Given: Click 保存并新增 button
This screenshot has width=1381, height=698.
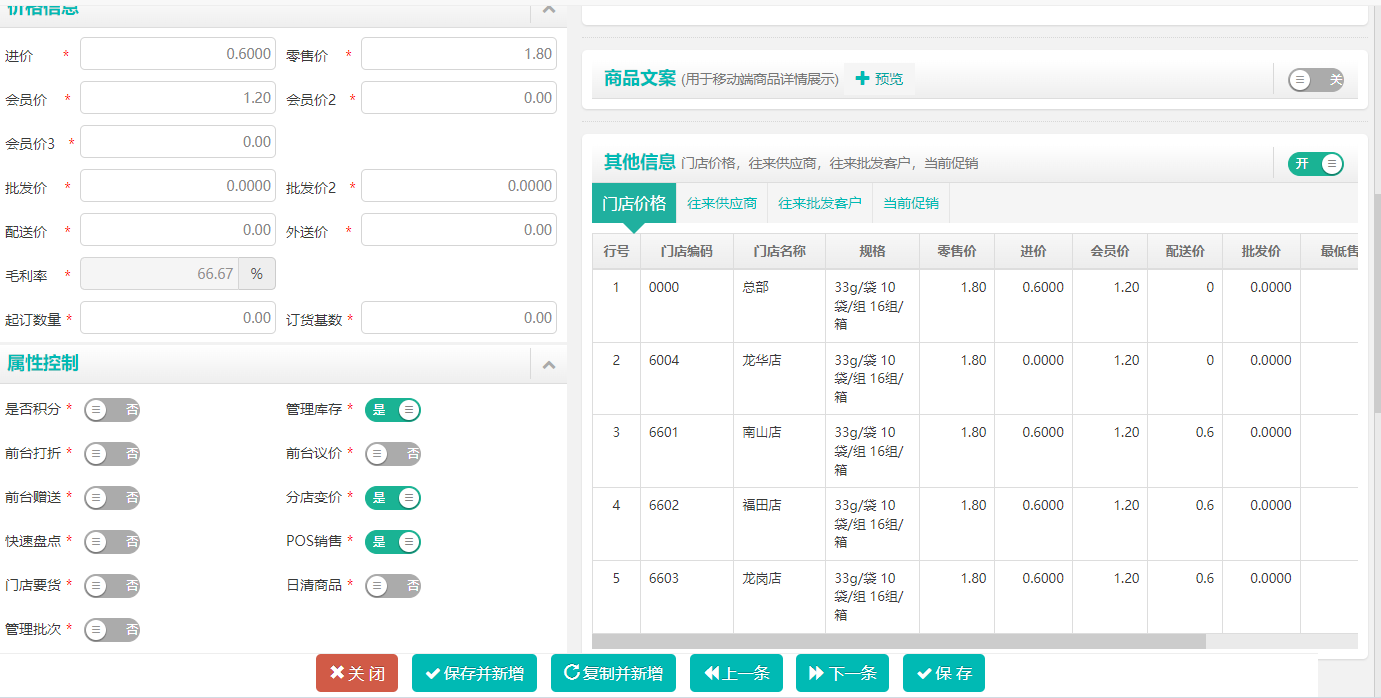Looking at the screenshot, I should pyautogui.click(x=475, y=673).
